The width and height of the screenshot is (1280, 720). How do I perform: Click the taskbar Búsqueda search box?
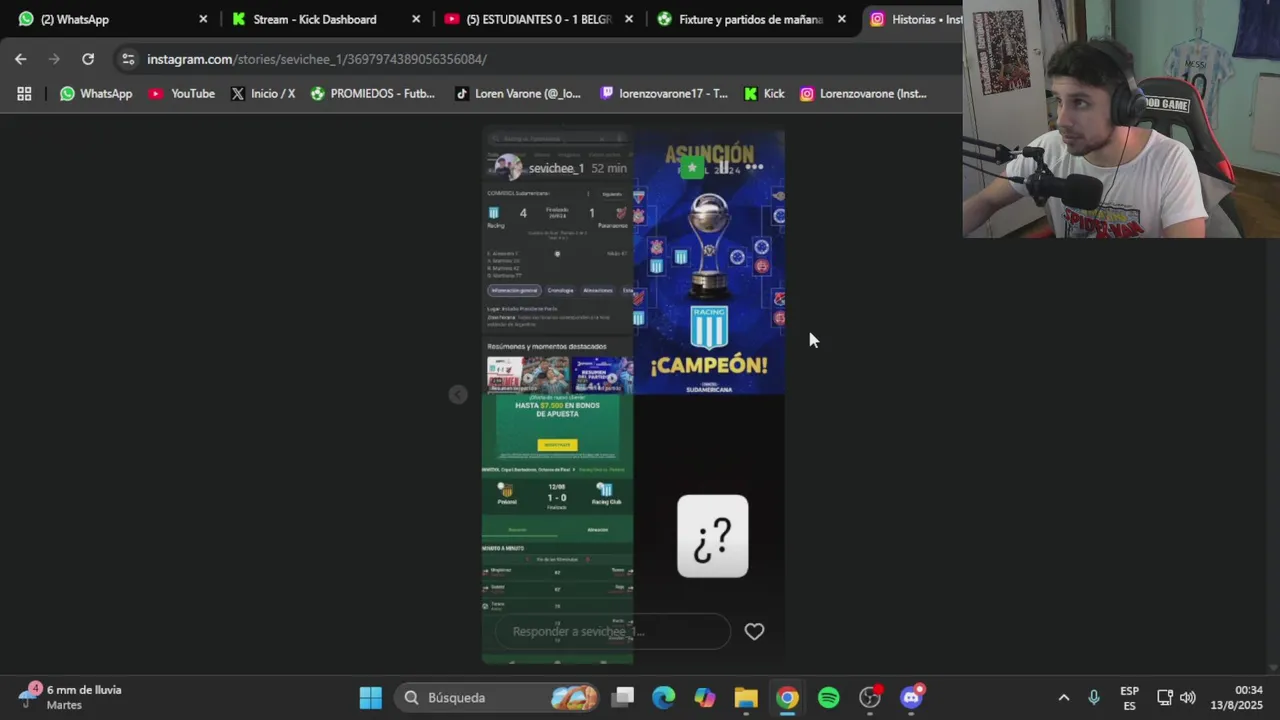coord(497,697)
